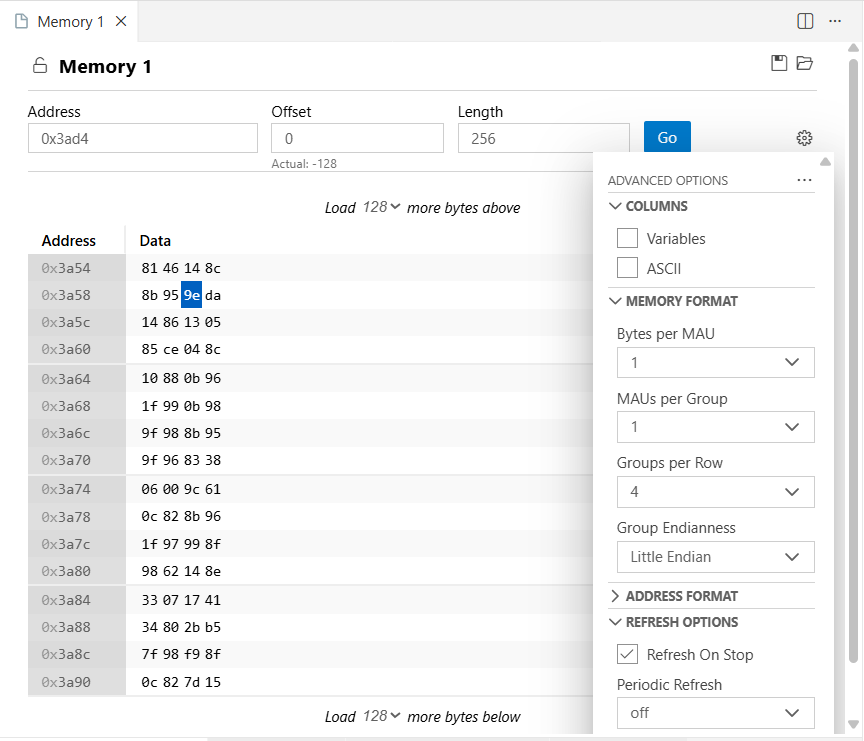Switch to the Memory 1 tab
Screen dimensions: 864x741
click(x=70, y=21)
